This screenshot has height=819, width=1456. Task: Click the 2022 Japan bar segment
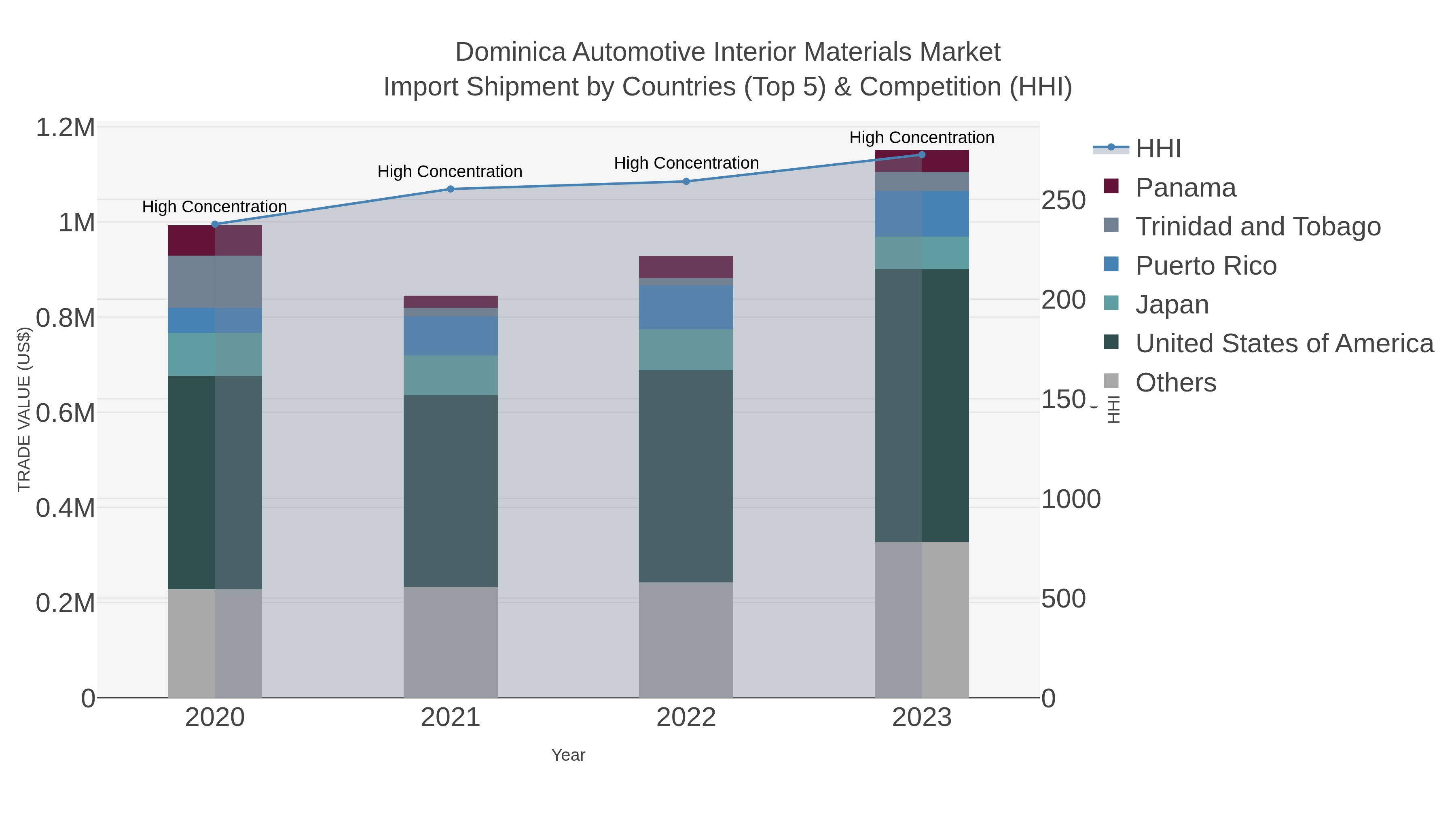(686, 350)
